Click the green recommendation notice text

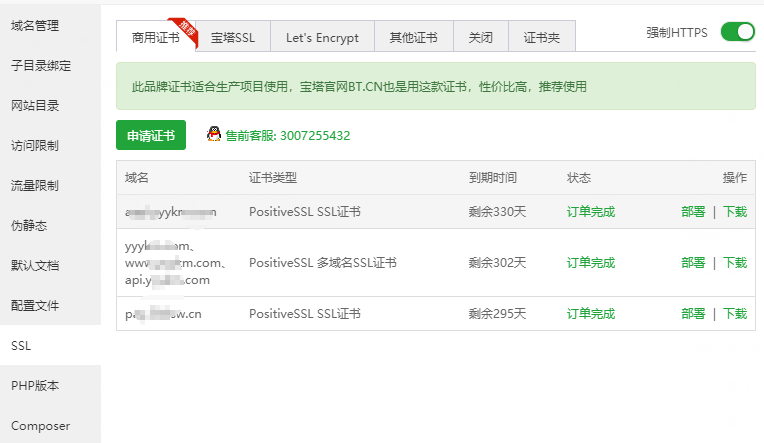click(x=359, y=87)
